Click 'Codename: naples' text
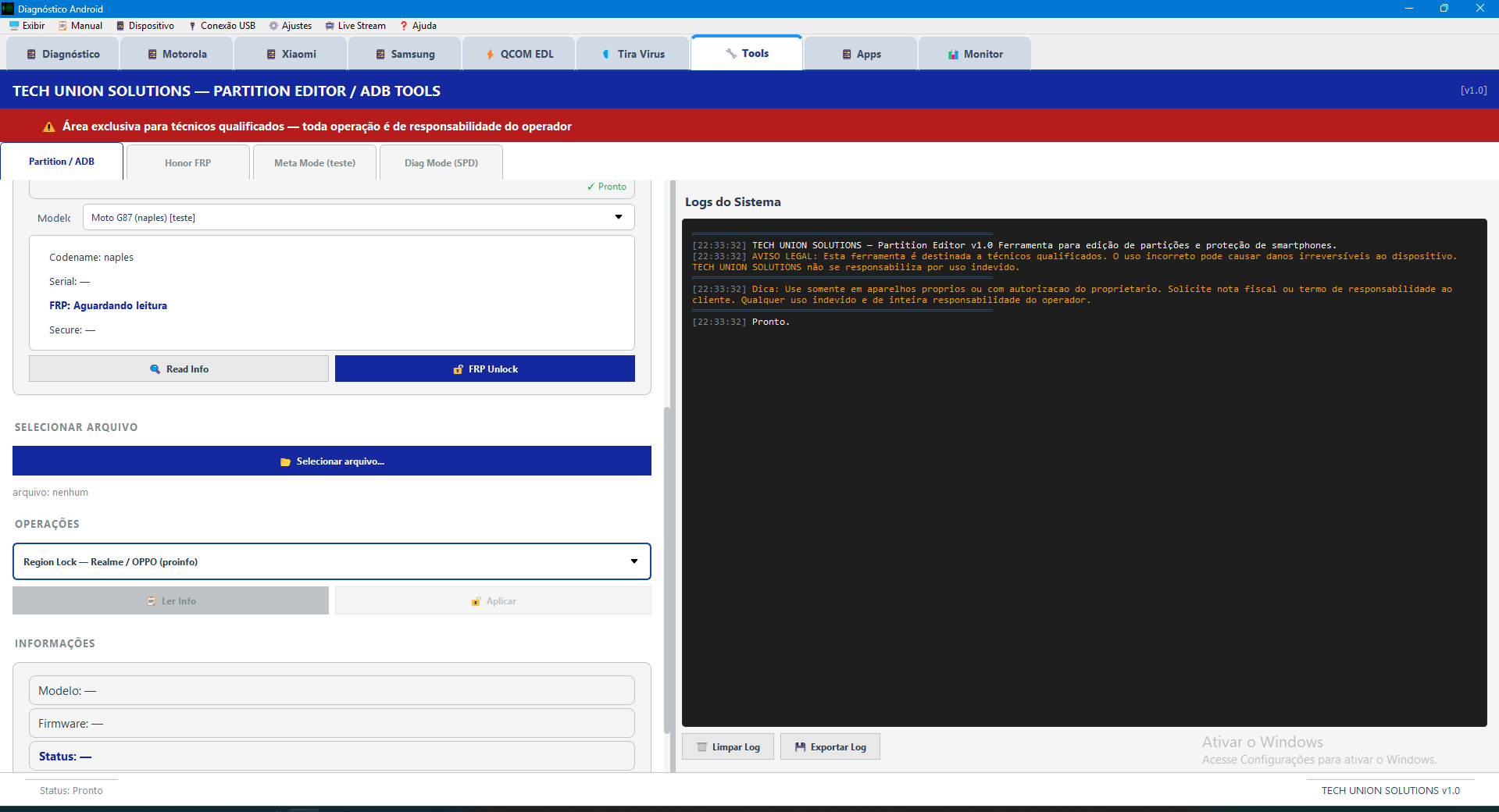Viewport: 1499px width, 812px height. click(x=91, y=257)
